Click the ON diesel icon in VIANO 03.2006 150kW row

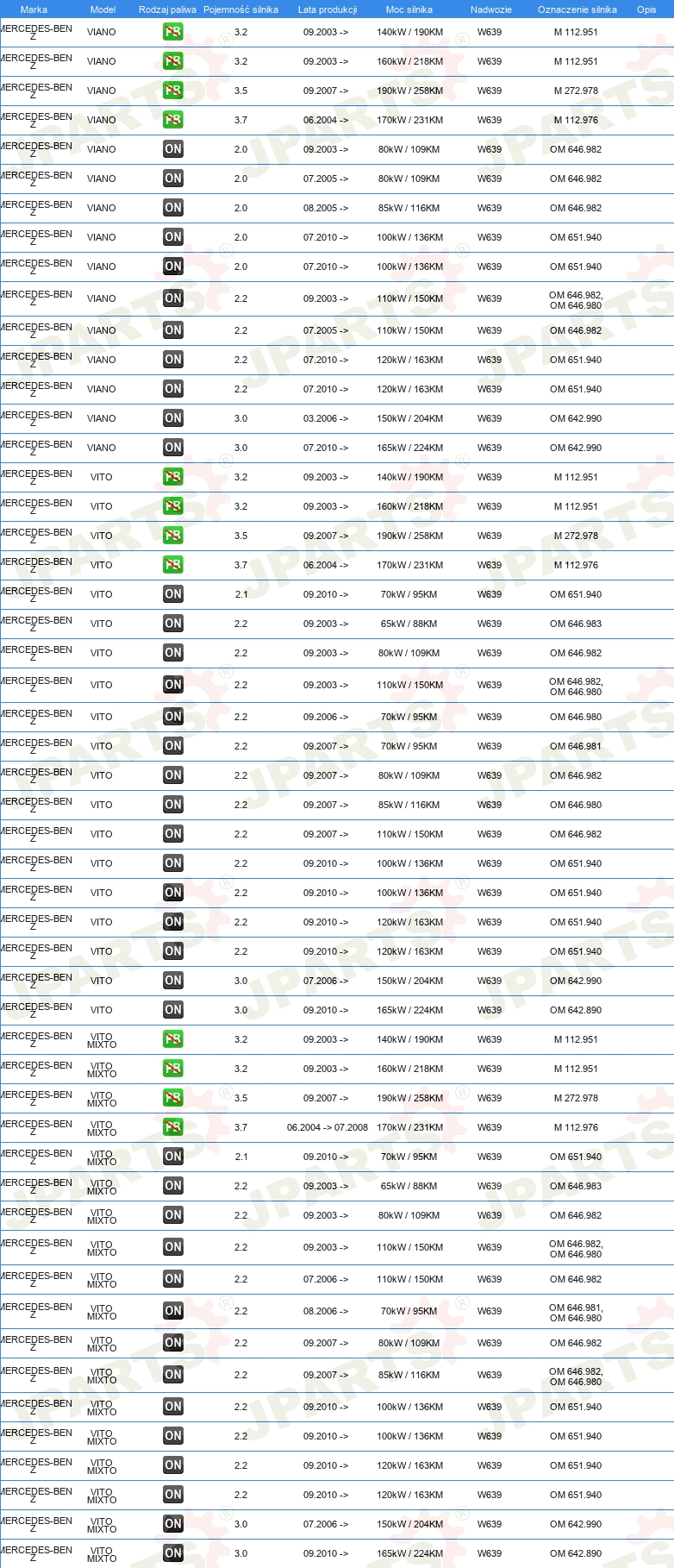173,418
